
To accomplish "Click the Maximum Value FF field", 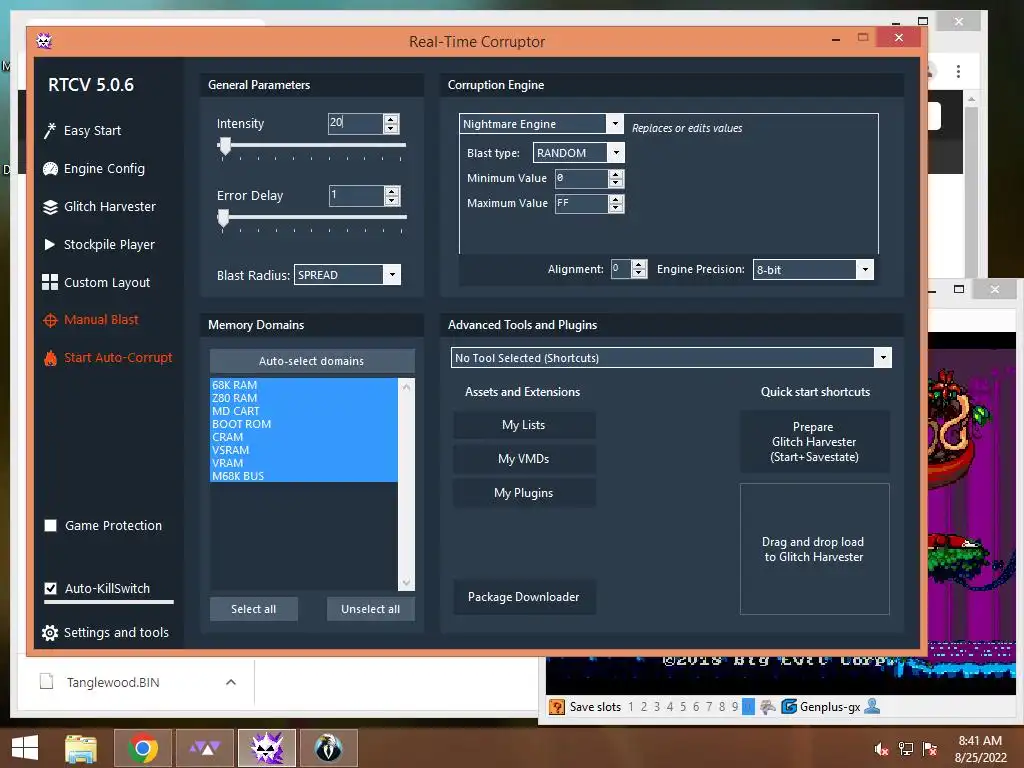I will pos(581,204).
